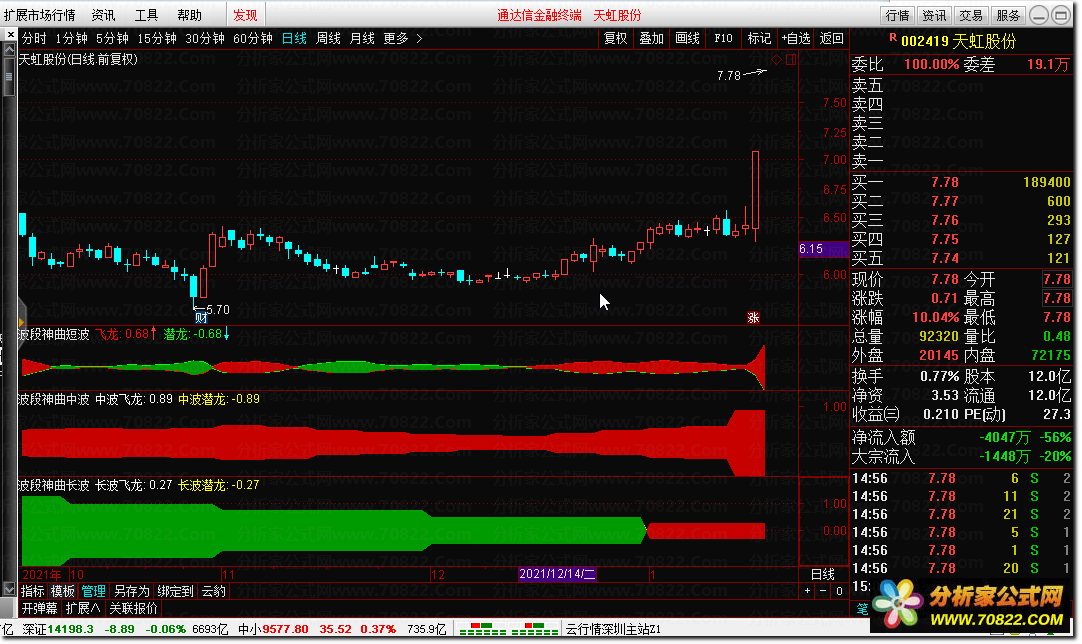Click the 资讯 button at top right
The height and width of the screenshot is (644, 1082).
[934, 15]
